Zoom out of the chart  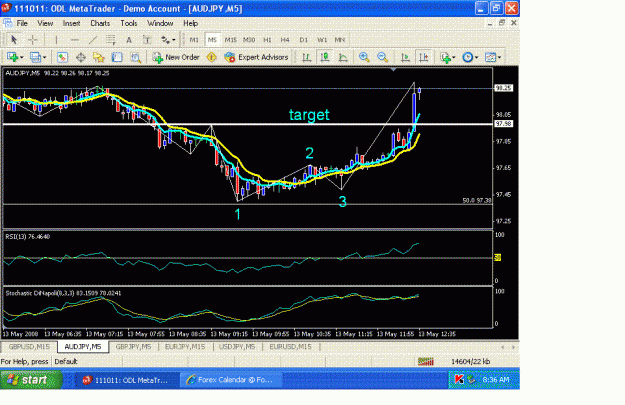click(x=382, y=57)
